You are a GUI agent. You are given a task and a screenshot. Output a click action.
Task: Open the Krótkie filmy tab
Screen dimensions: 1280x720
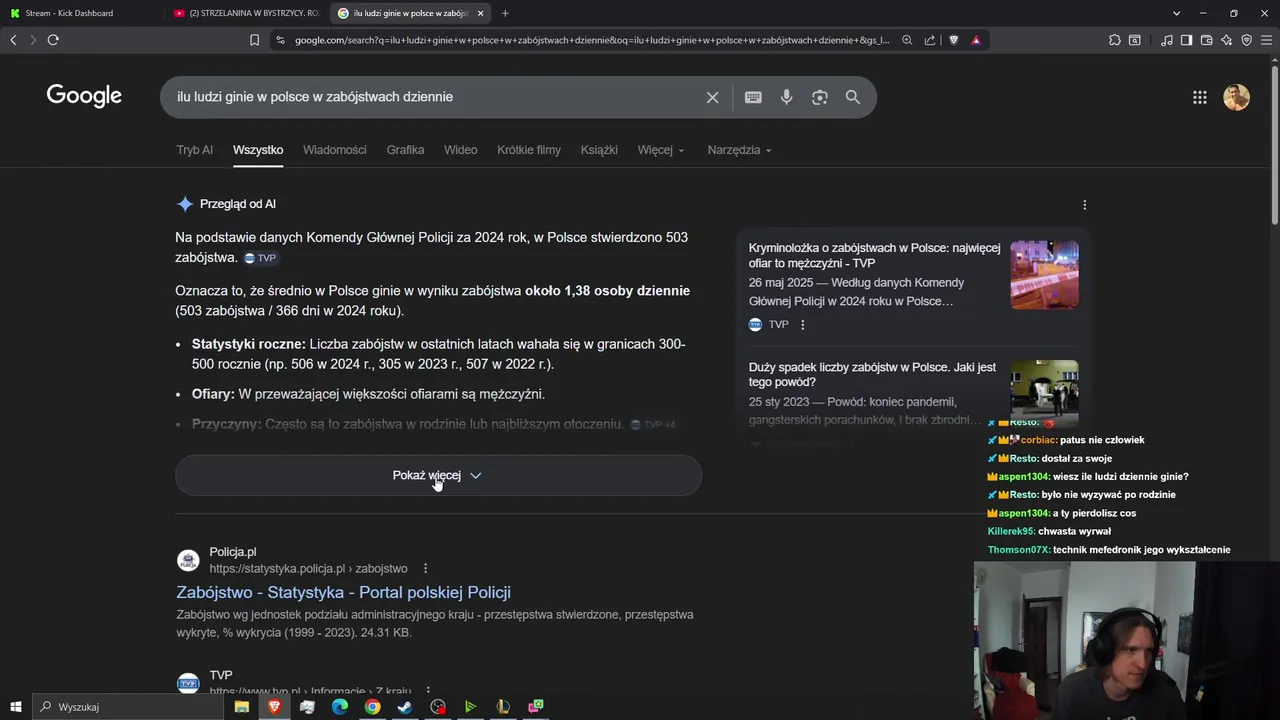pos(529,150)
